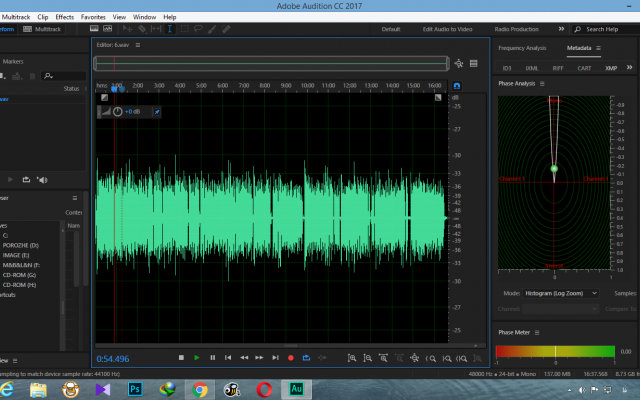The width and height of the screenshot is (640, 400).
Task: Toggle channel headphones icon beside ruler
Action: 457,86
